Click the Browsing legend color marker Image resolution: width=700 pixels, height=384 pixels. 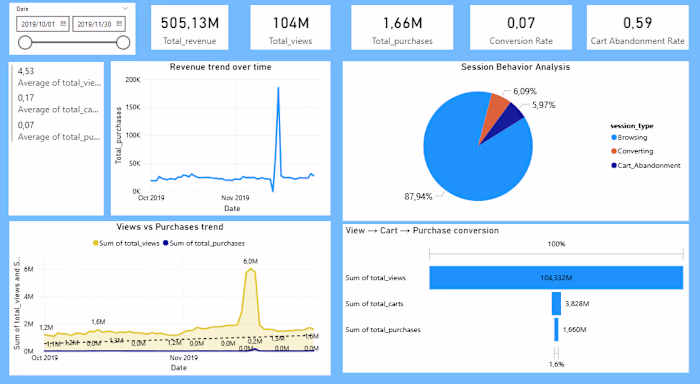(x=614, y=137)
